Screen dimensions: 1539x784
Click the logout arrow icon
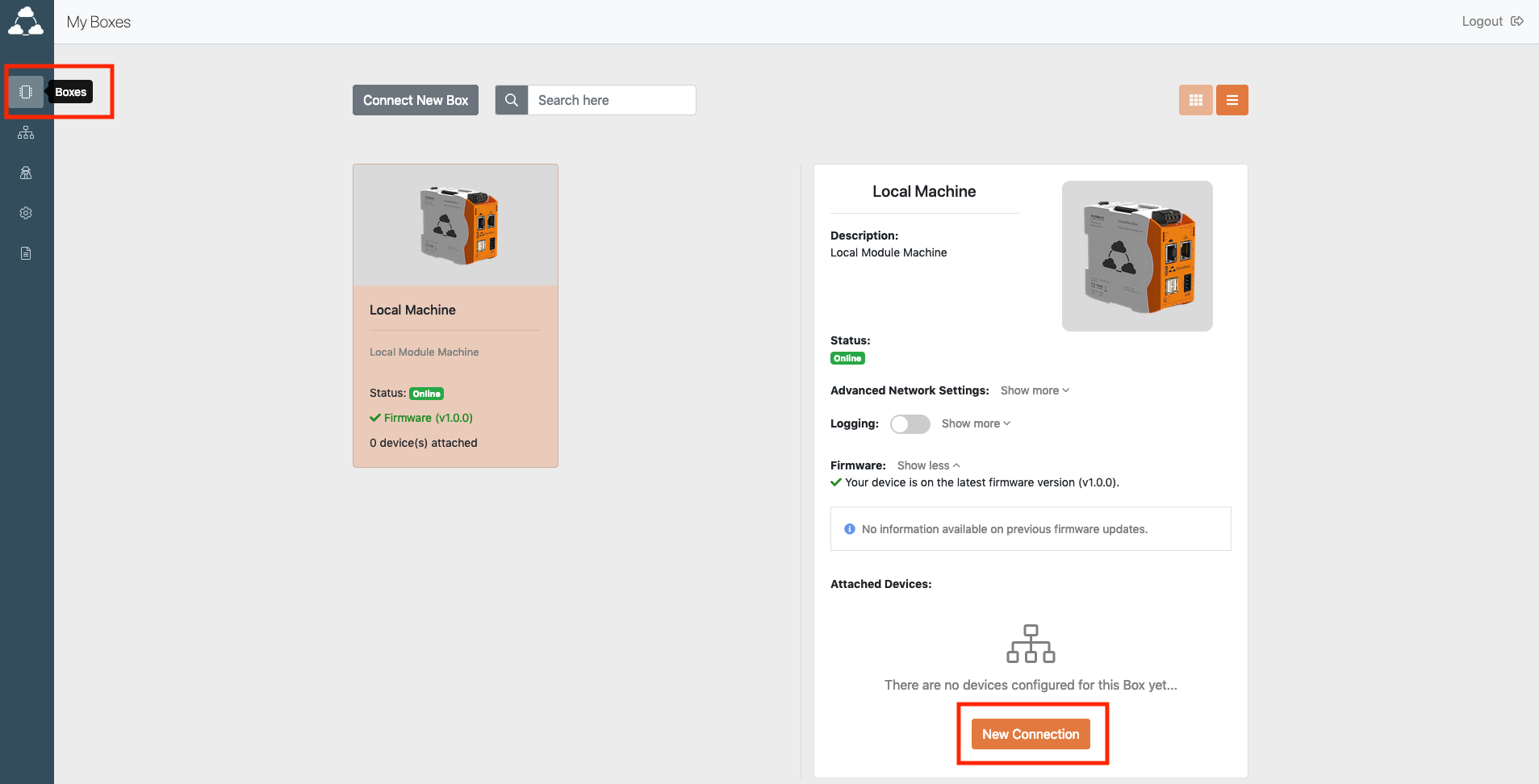[x=1517, y=21]
